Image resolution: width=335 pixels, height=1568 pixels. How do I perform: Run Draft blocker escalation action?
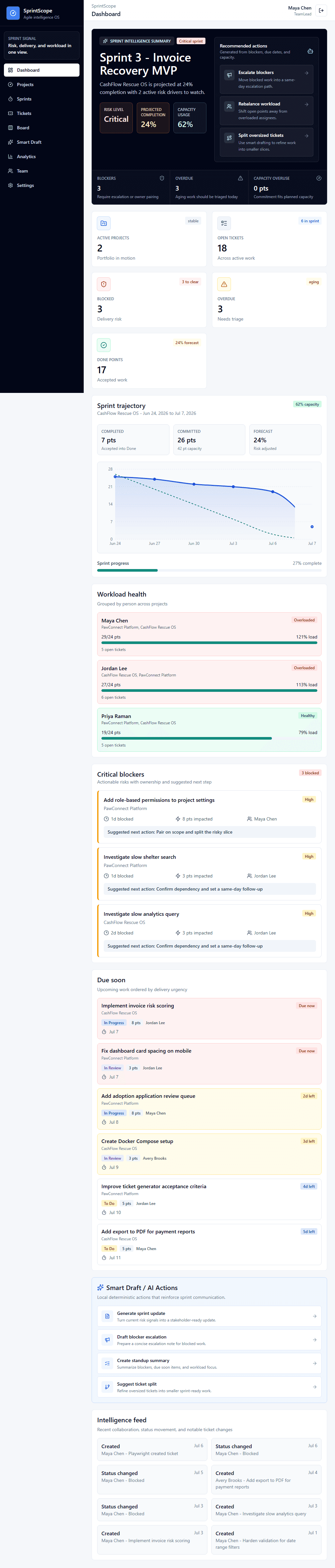[209, 1340]
